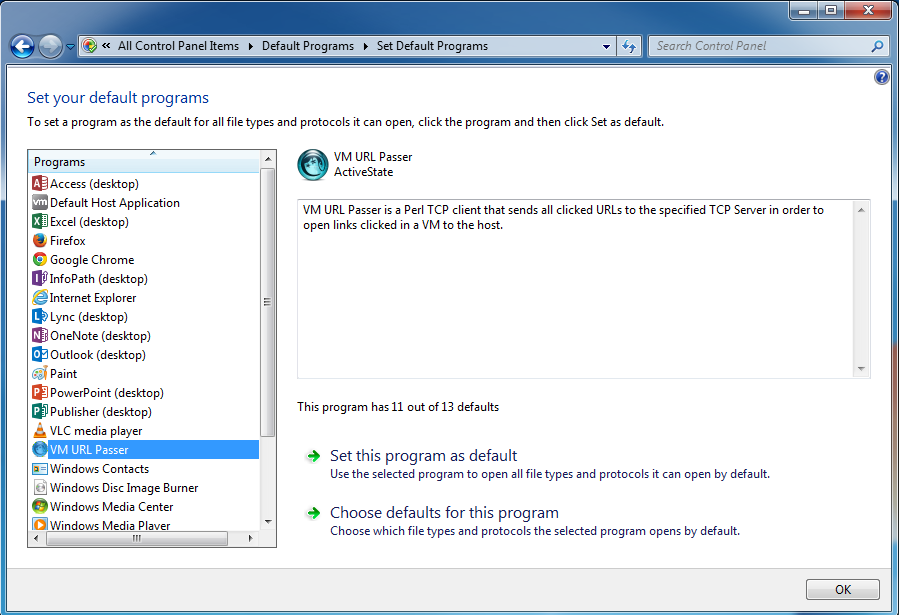899x615 pixels.
Task: Open the Help question mark icon
Action: coord(881,77)
